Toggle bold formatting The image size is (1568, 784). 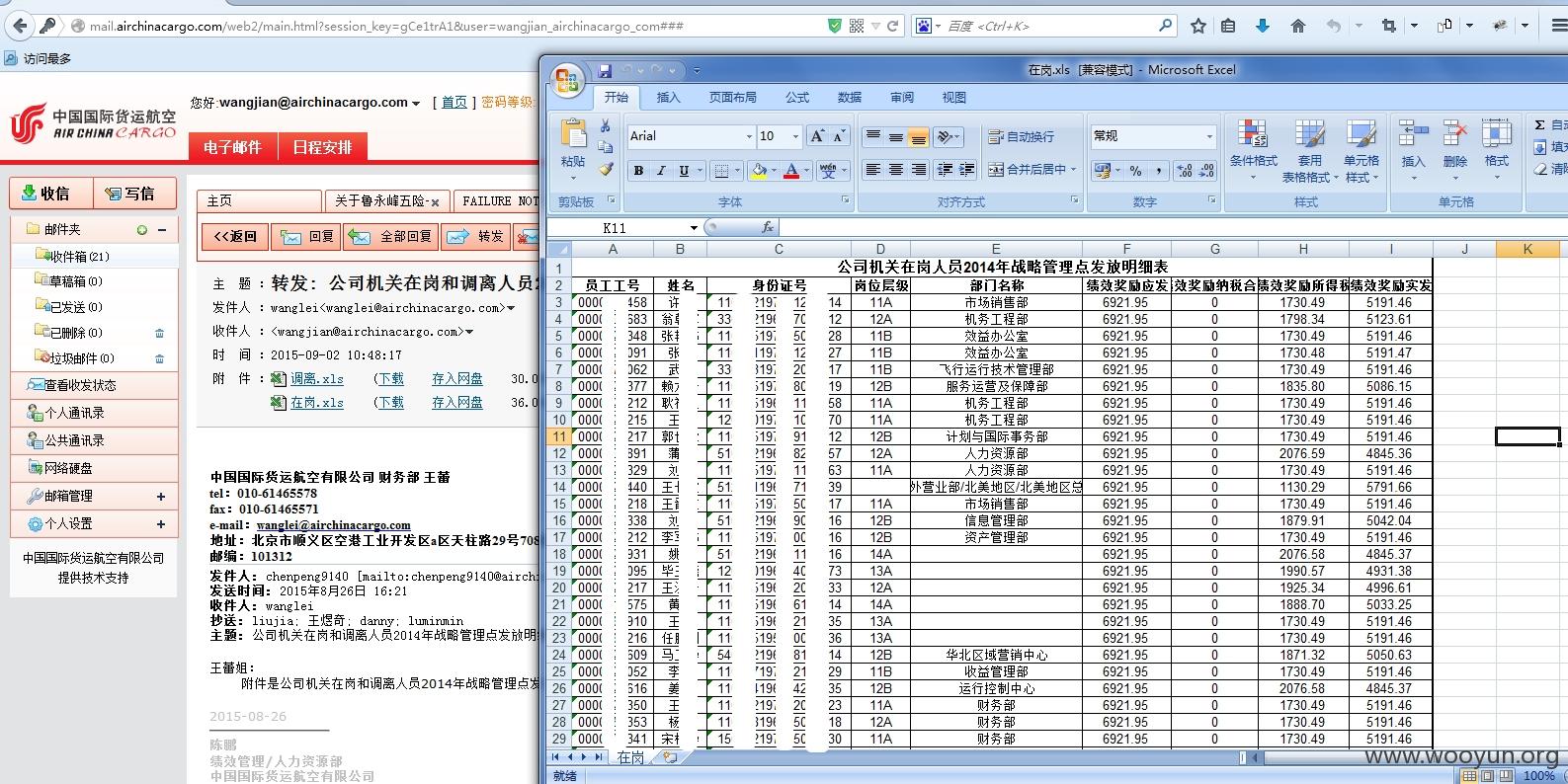click(638, 171)
